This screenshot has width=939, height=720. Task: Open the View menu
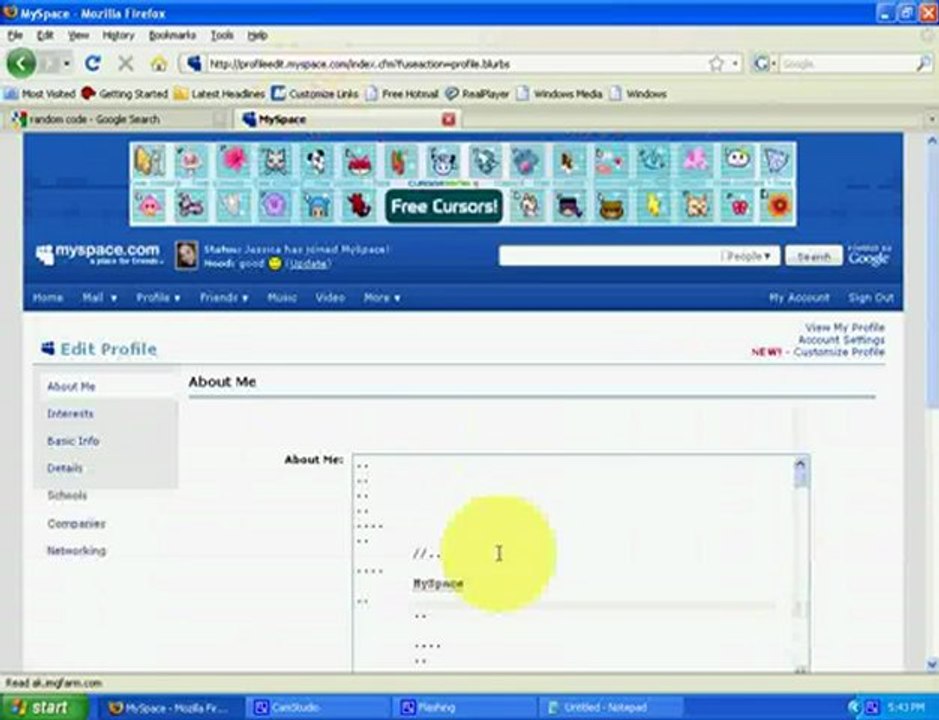point(78,35)
